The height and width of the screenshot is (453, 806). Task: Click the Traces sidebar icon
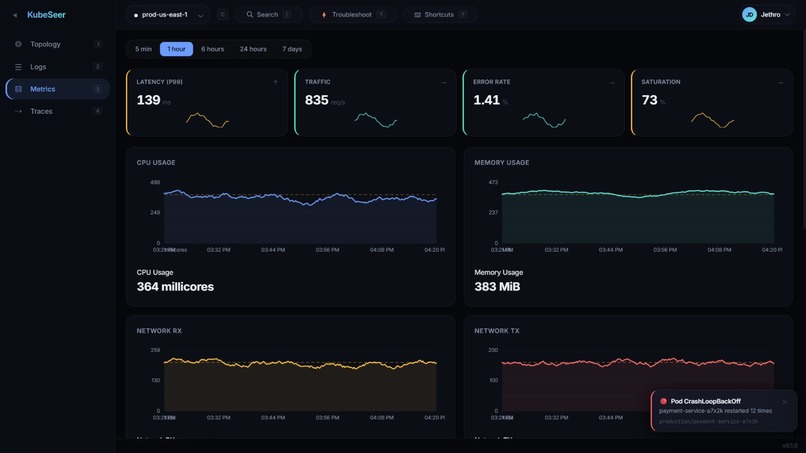19,111
